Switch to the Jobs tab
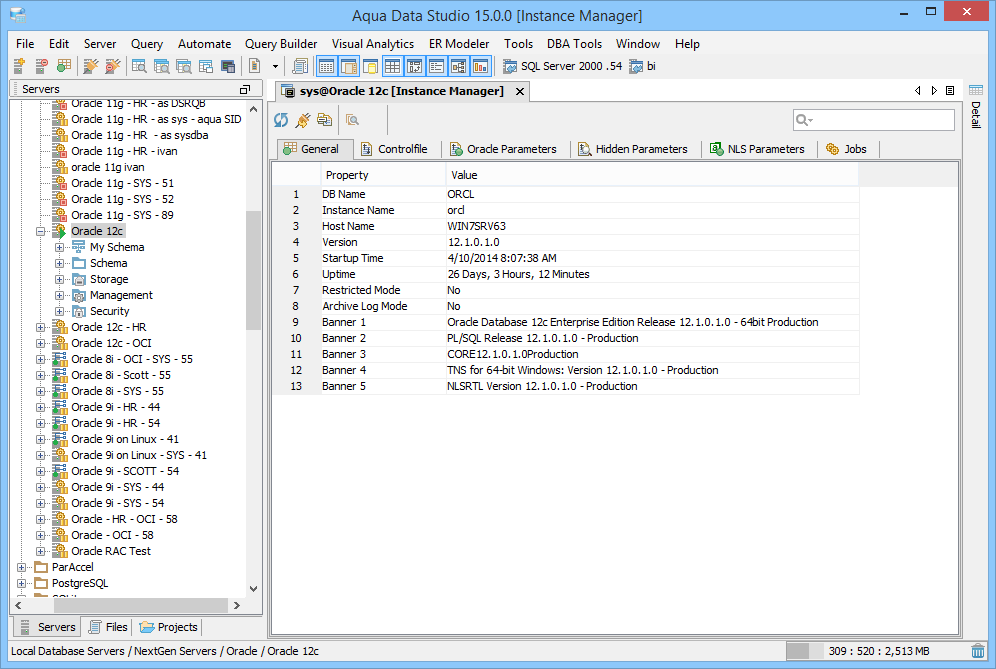996x669 pixels. tap(846, 149)
